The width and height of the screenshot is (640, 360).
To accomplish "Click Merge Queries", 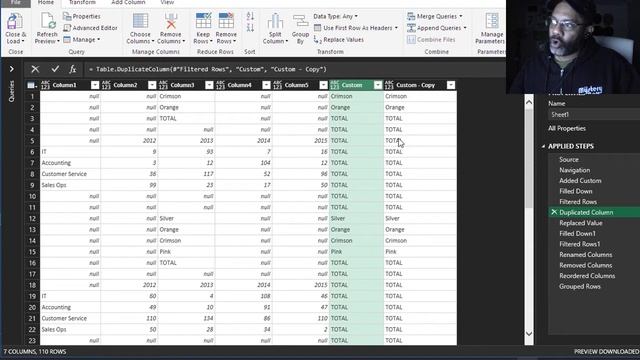I will (x=435, y=16).
